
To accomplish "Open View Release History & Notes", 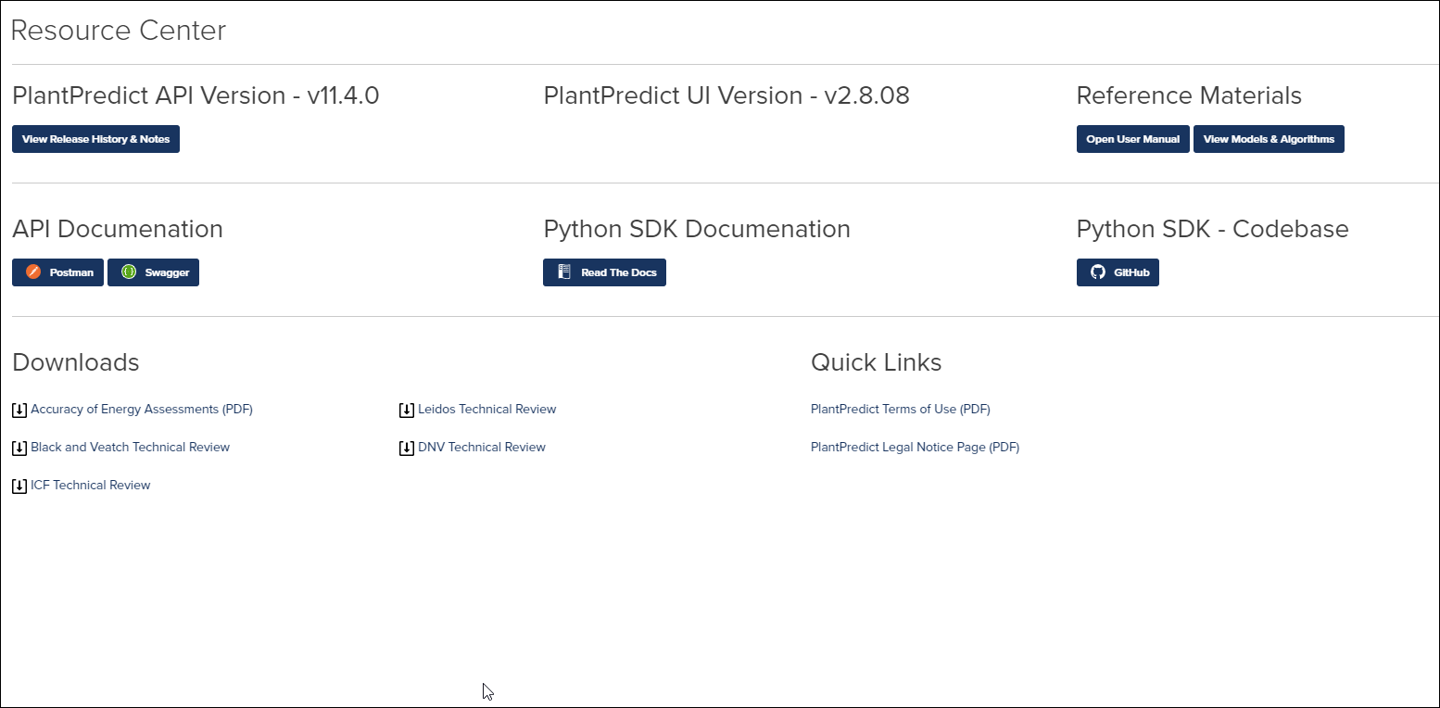I will pyautogui.click(x=96, y=139).
